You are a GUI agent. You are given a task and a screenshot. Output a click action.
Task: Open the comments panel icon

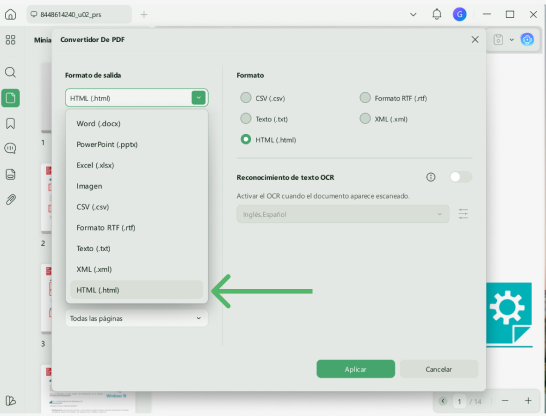[10, 149]
